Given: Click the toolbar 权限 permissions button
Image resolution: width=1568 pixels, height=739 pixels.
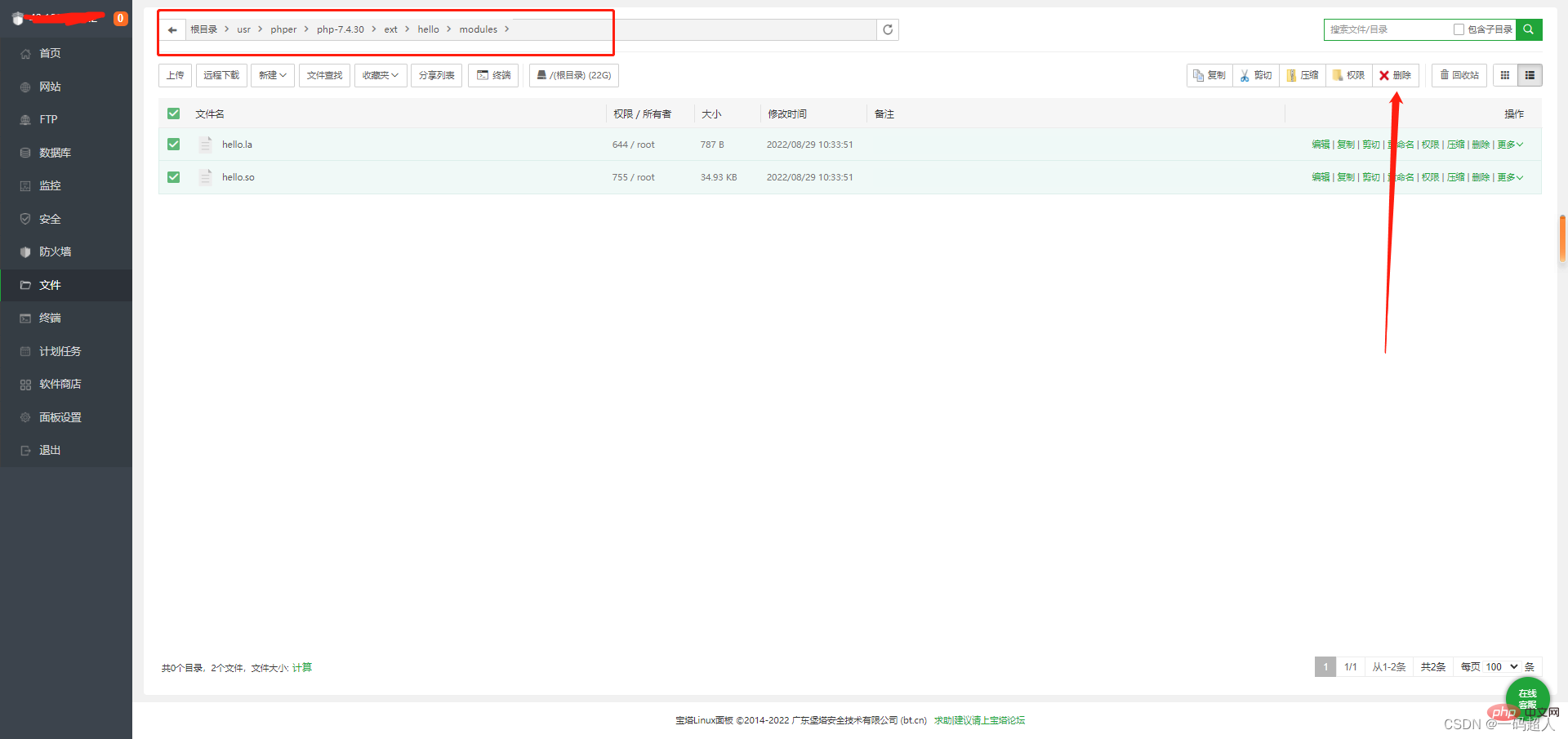Looking at the screenshot, I should (x=1349, y=75).
